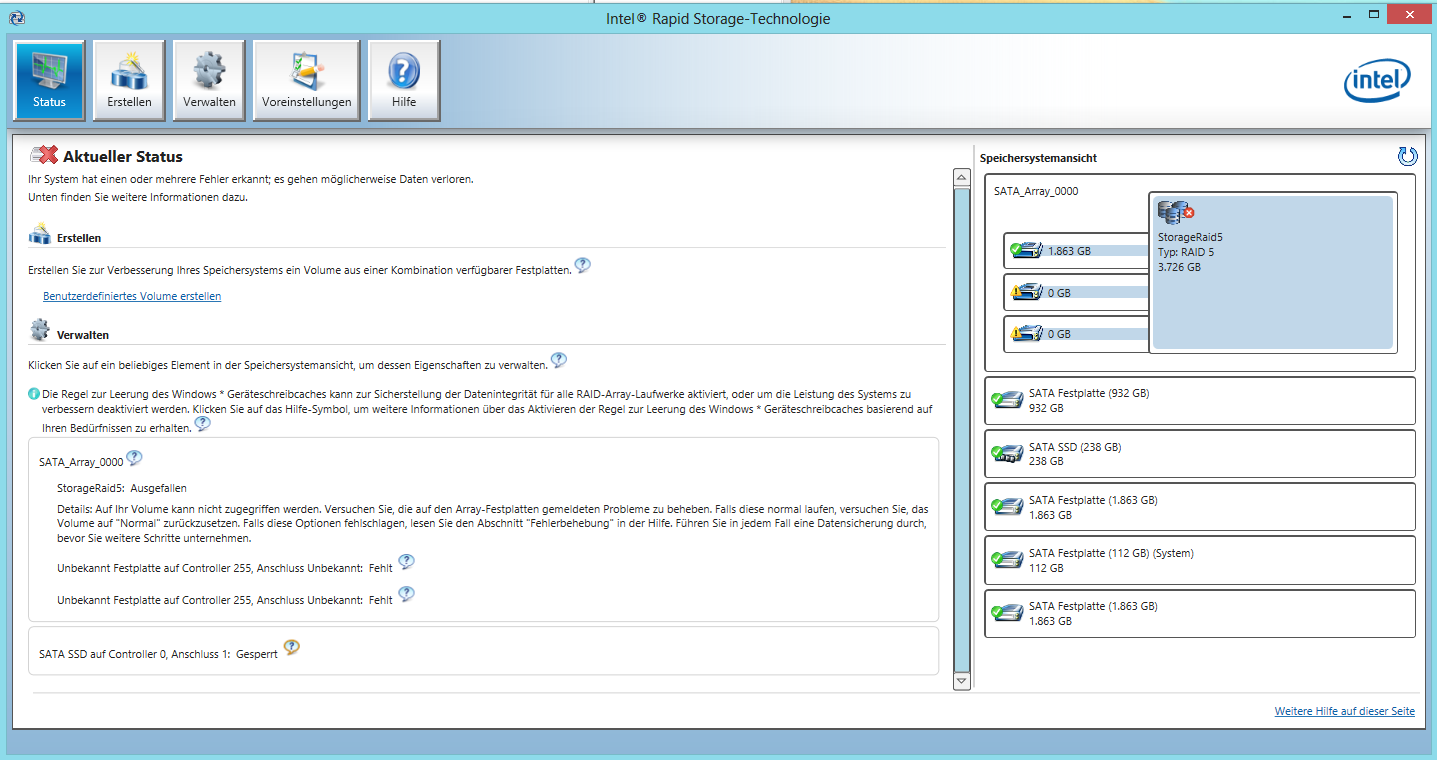
Task: Click Benutzerdefiniertes Volume erstellen link
Action: click(x=132, y=296)
